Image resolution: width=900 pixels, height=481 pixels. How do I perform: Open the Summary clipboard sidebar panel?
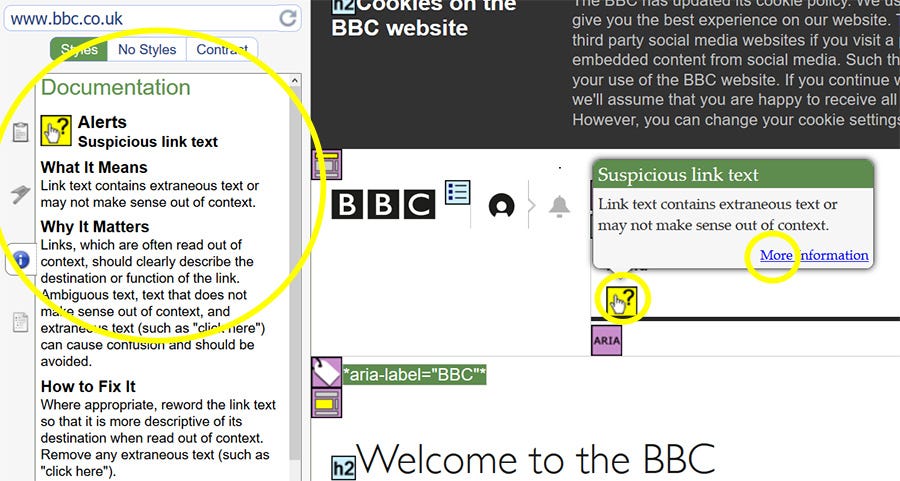(21, 132)
